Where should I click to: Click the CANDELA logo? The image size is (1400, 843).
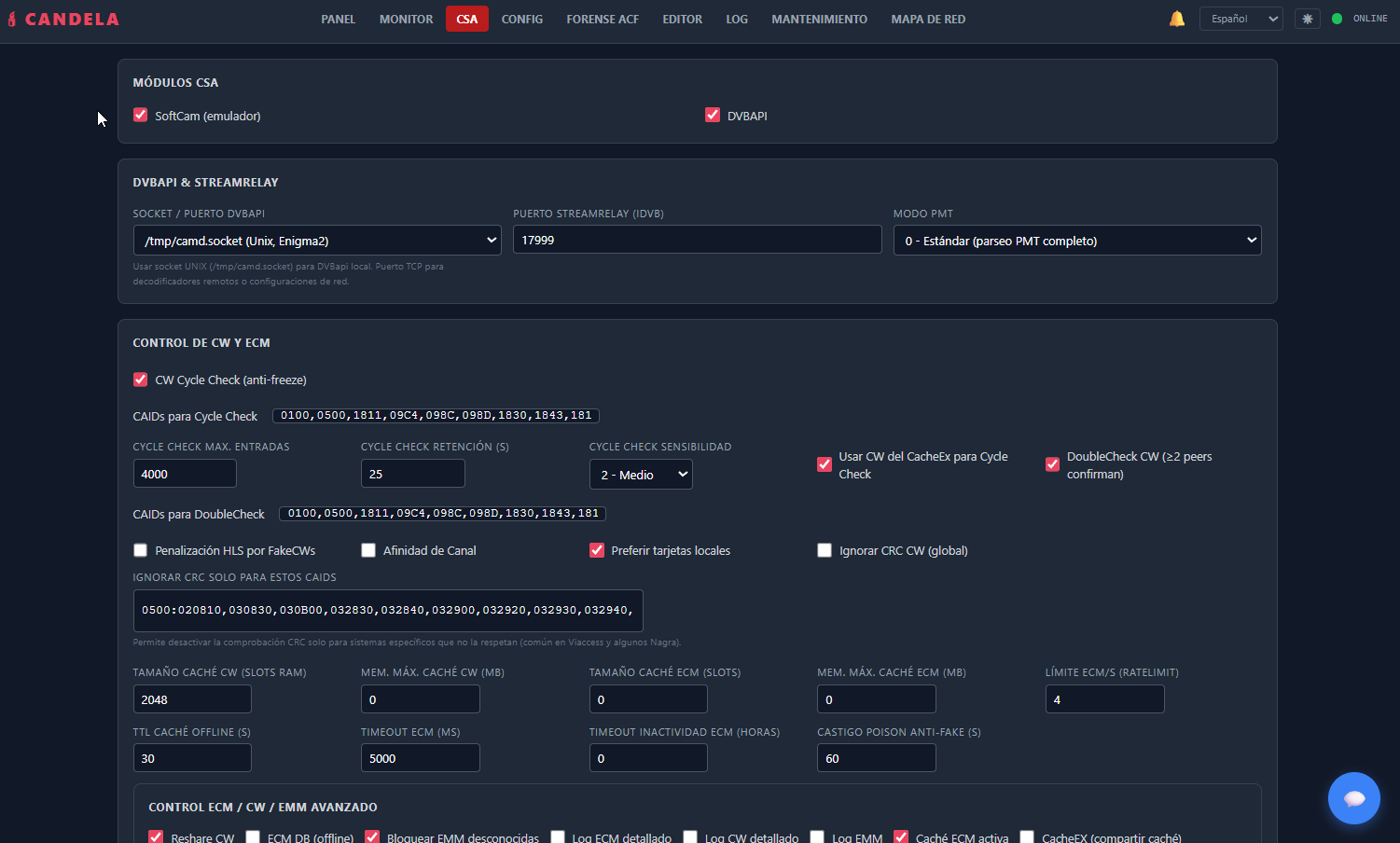(63, 19)
